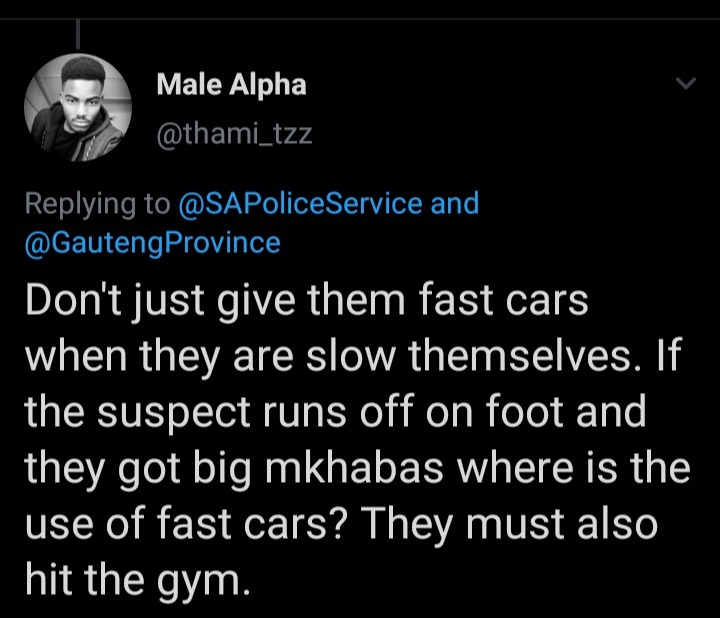Open Male Alpha's profile picture
This screenshot has height=618, width=720.
(x=78, y=107)
